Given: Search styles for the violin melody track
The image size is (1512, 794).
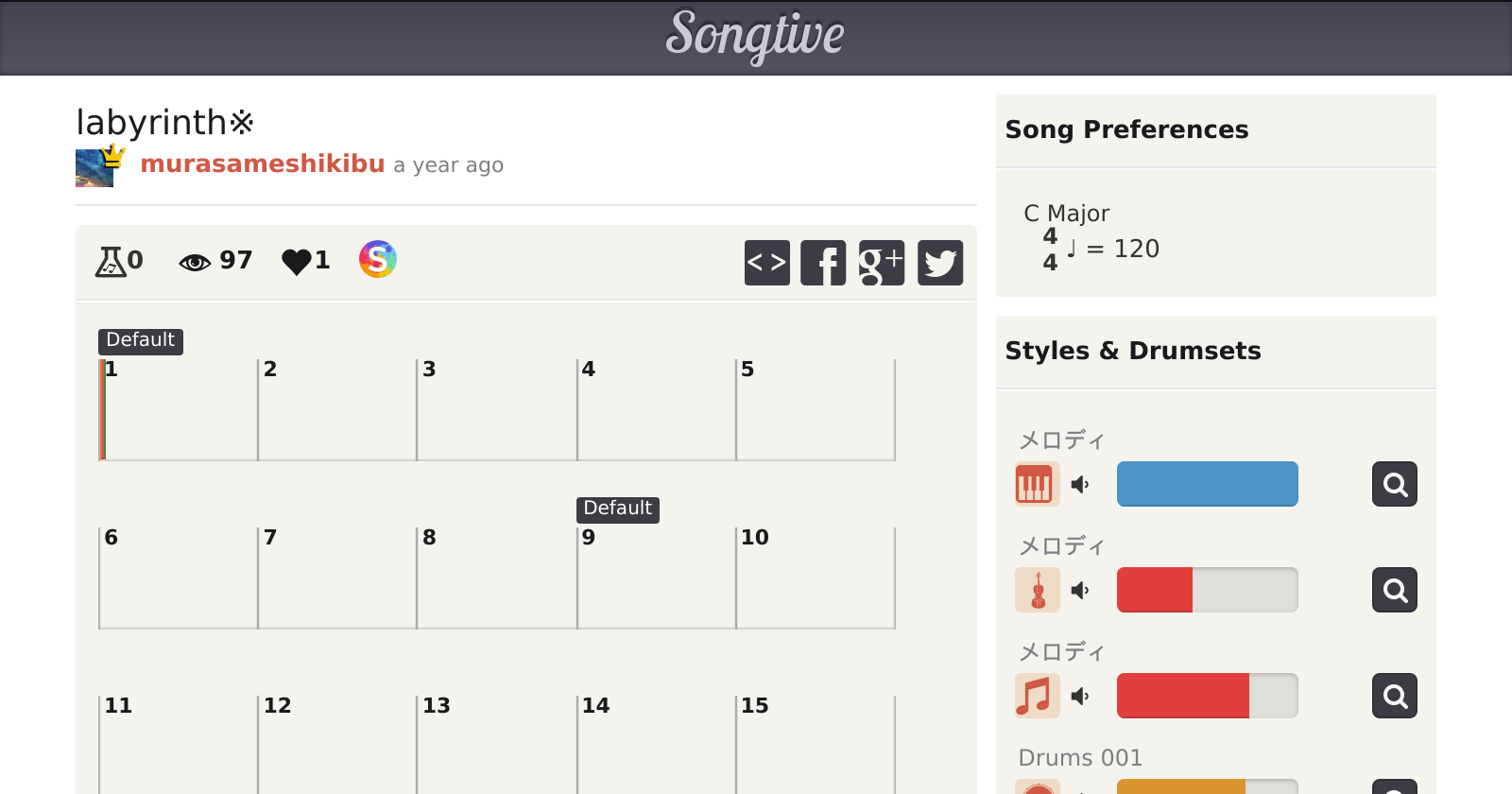Looking at the screenshot, I should (x=1394, y=590).
